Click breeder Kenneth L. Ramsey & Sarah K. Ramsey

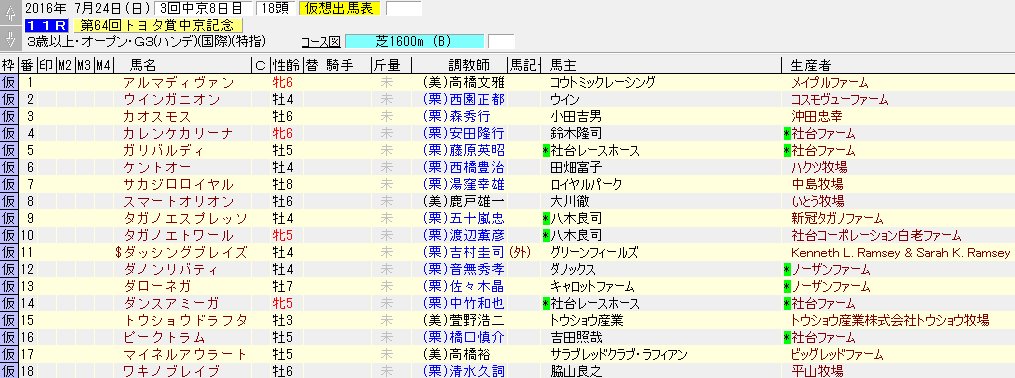[x=900, y=252]
